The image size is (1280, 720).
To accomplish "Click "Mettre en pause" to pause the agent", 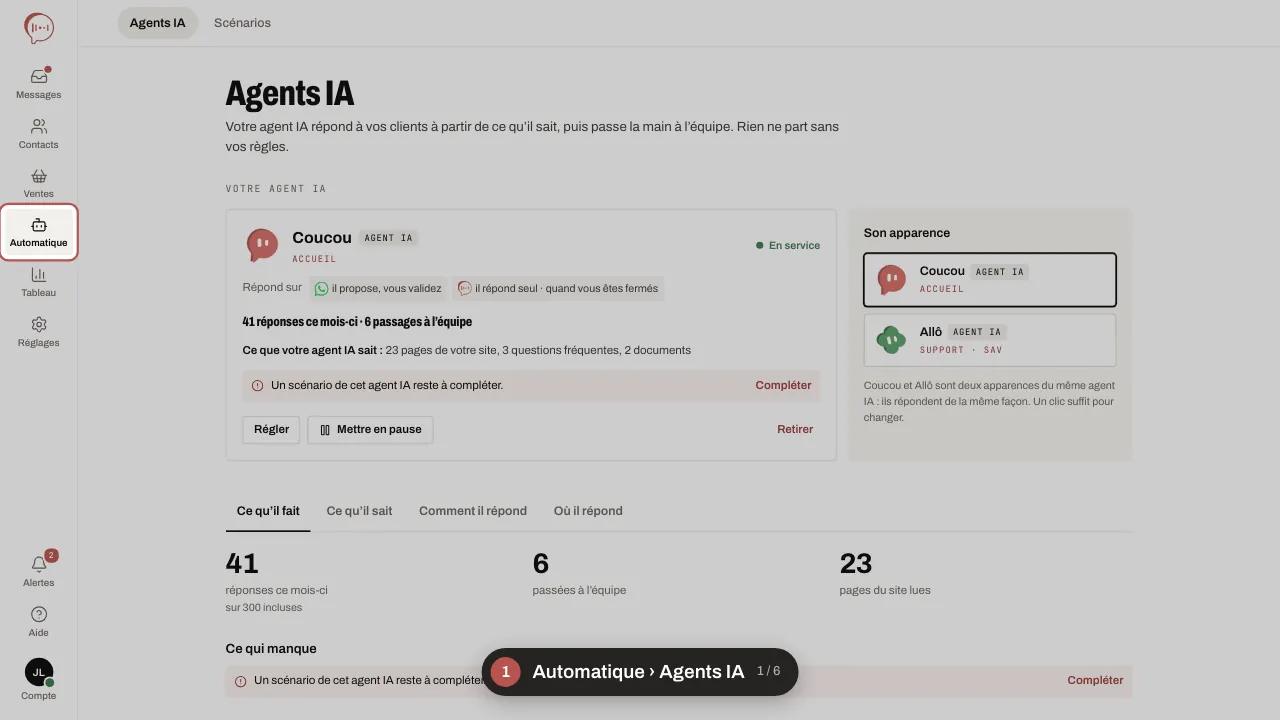I will coord(370,430).
